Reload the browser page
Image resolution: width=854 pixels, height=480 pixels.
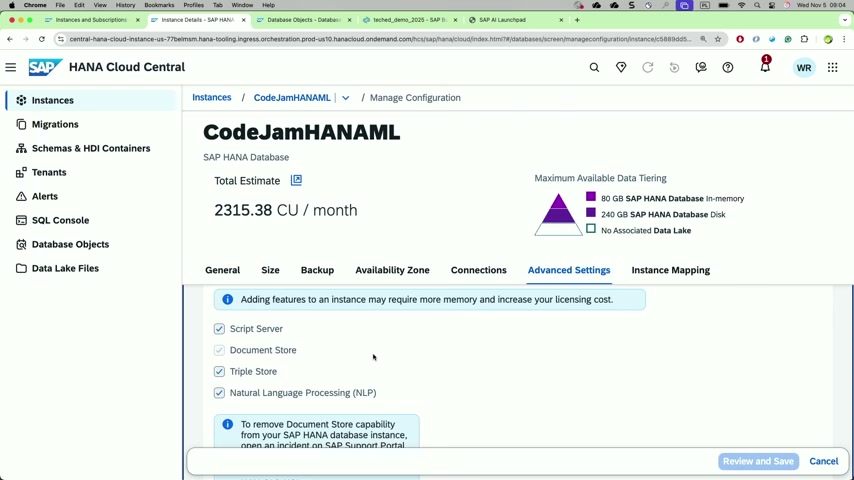click(x=41, y=39)
